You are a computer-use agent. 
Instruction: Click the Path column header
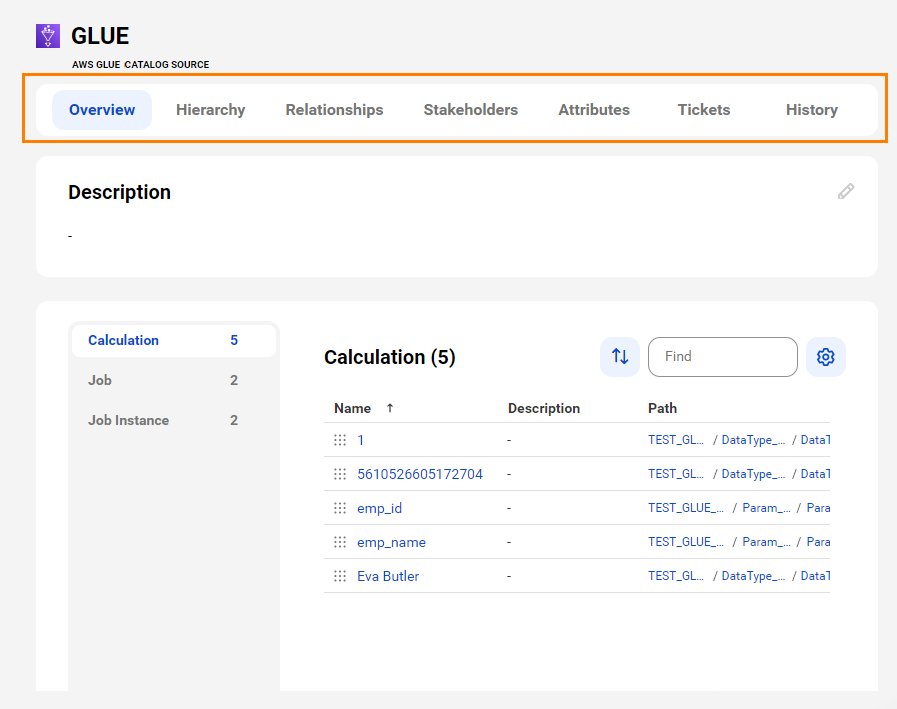coord(662,408)
